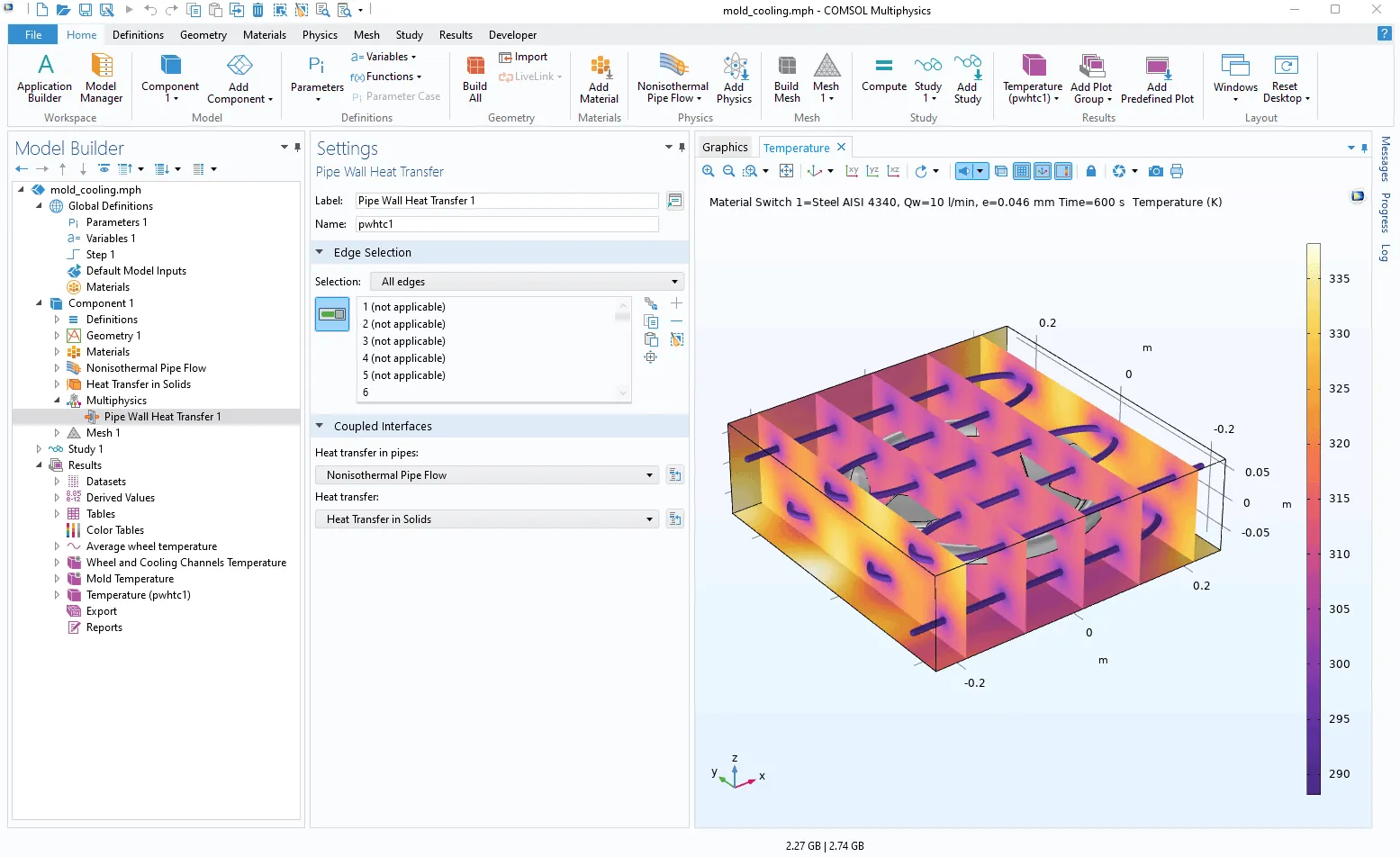1400x857 pixels.
Task: Expand the Study 1 tree node
Action: click(x=39, y=449)
